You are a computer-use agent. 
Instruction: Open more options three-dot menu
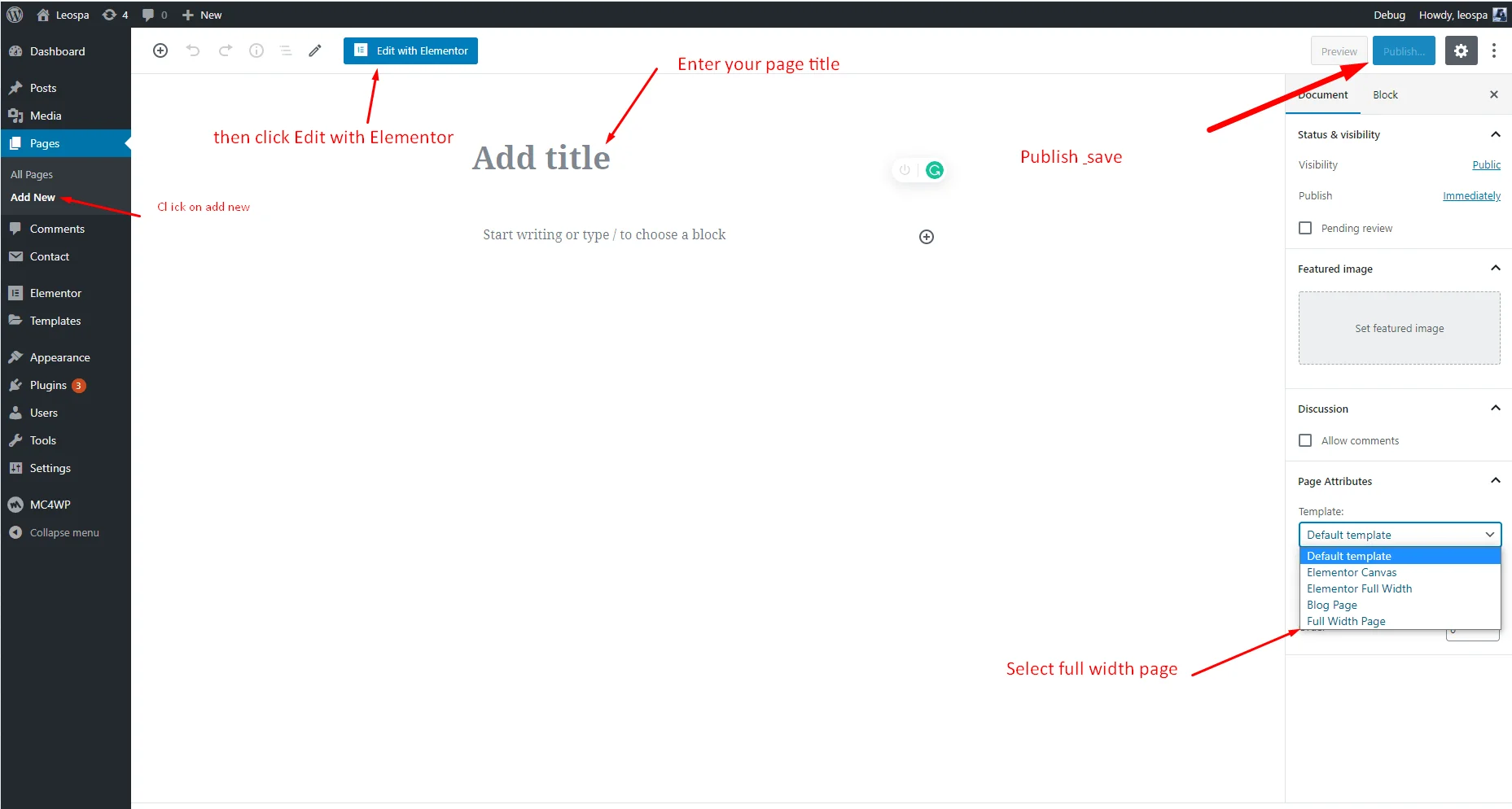click(x=1493, y=51)
